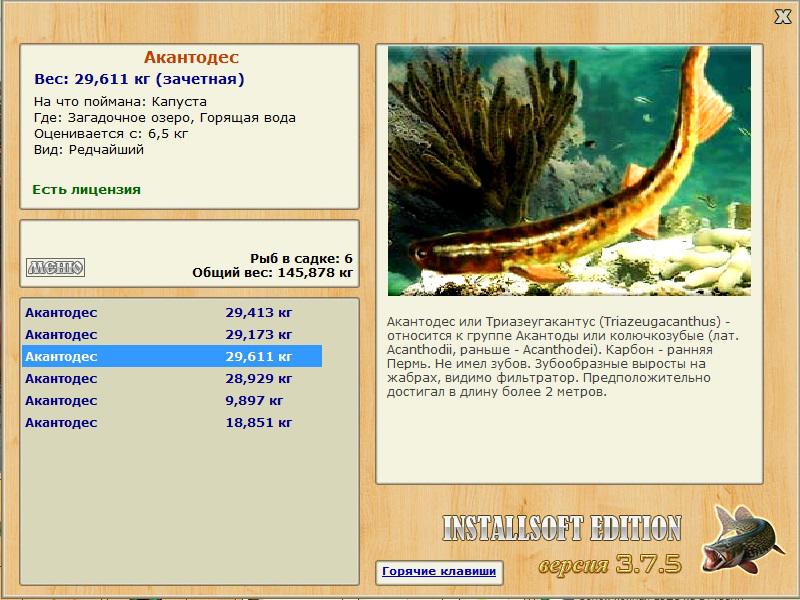Screen dimensions: 800x600
Task: Select the Акантодес 29,413 кг row
Action: click(x=172, y=312)
